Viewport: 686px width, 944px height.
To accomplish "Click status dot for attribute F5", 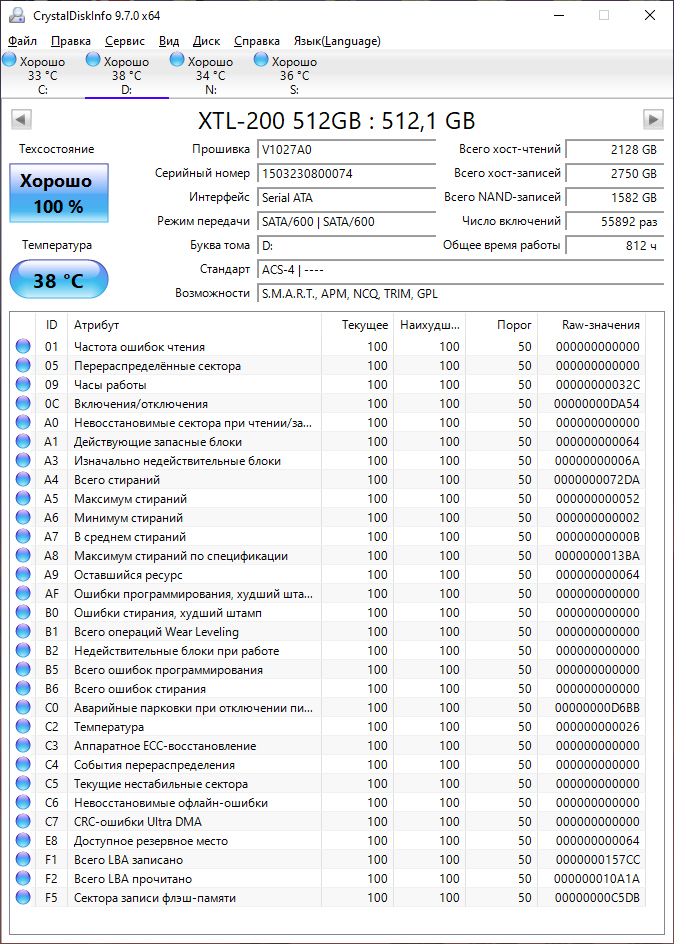I will [23, 898].
